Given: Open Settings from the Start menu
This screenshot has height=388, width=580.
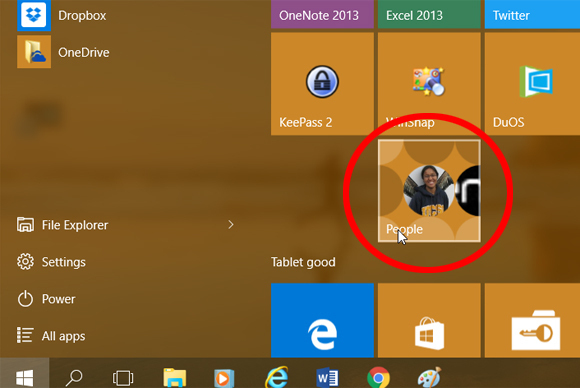Looking at the screenshot, I should (x=52, y=262).
